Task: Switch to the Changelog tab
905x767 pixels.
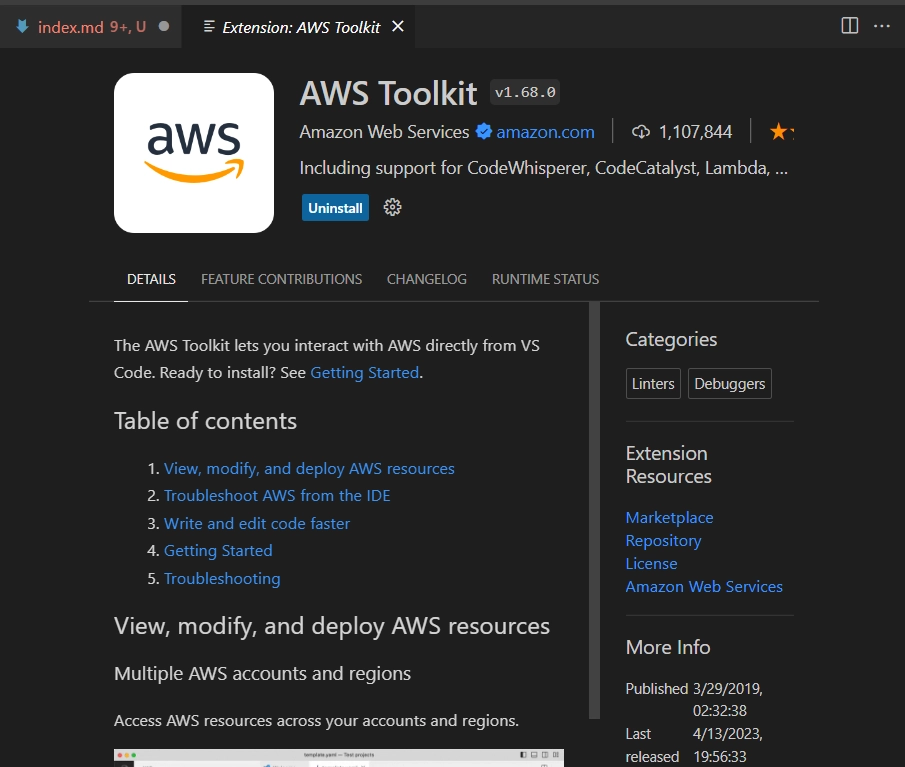Action: tap(426, 279)
